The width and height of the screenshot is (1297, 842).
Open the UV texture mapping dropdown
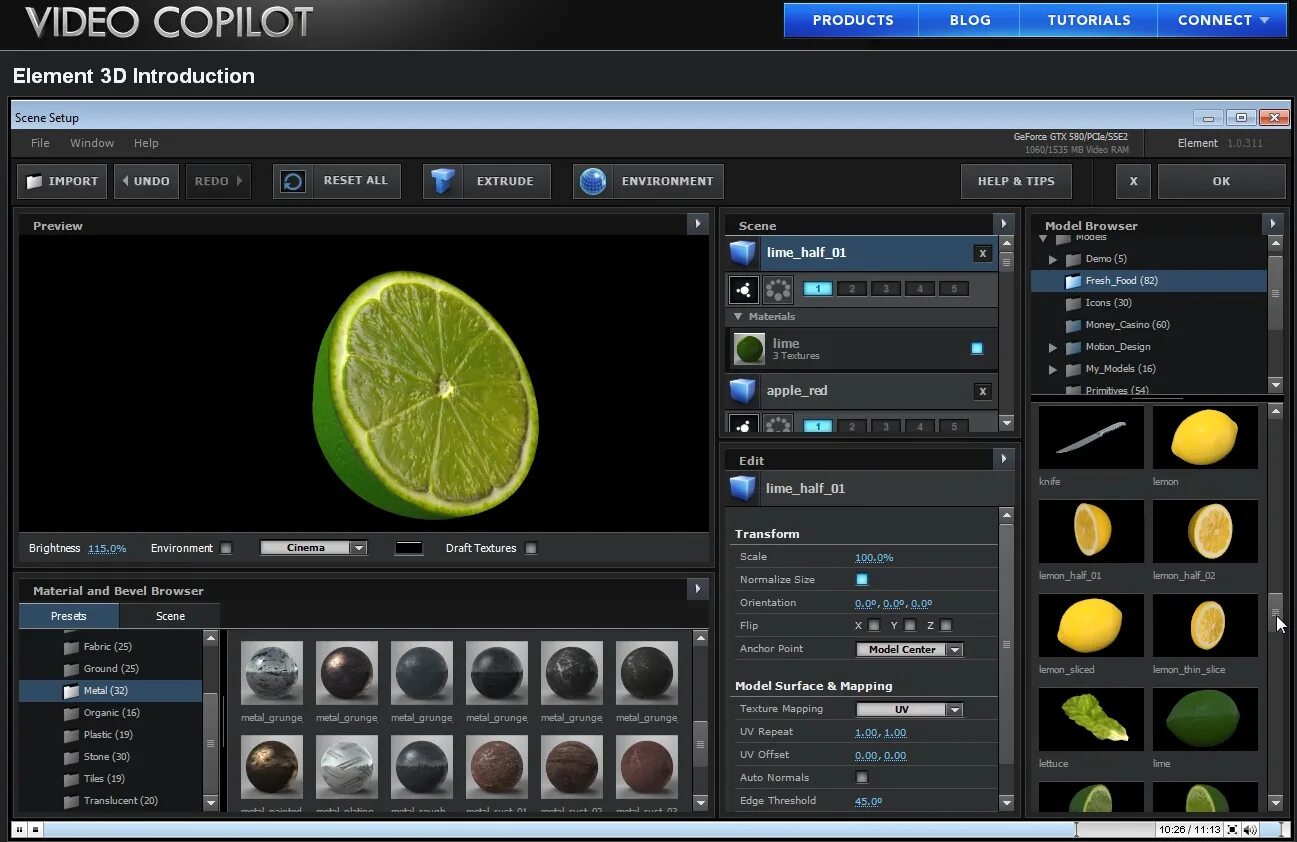[x=909, y=709]
